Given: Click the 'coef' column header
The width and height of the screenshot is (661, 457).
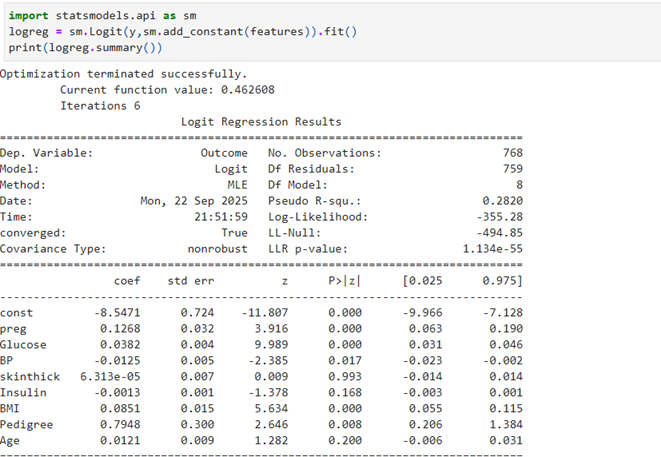Looking at the screenshot, I should [127, 282].
